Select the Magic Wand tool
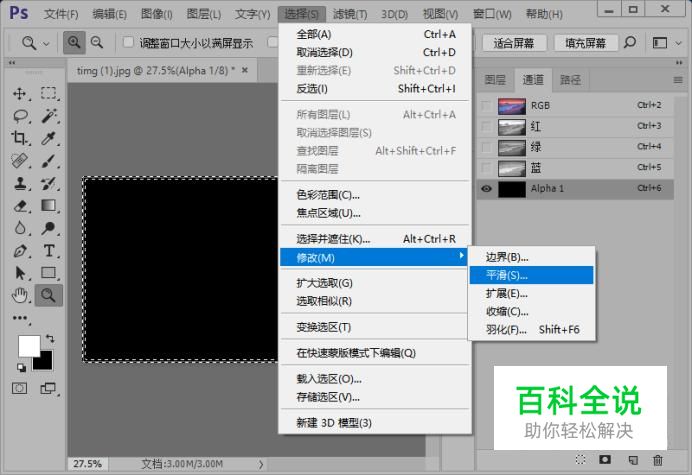Screen dimensions: 692x475 pyautogui.click(x=49, y=116)
